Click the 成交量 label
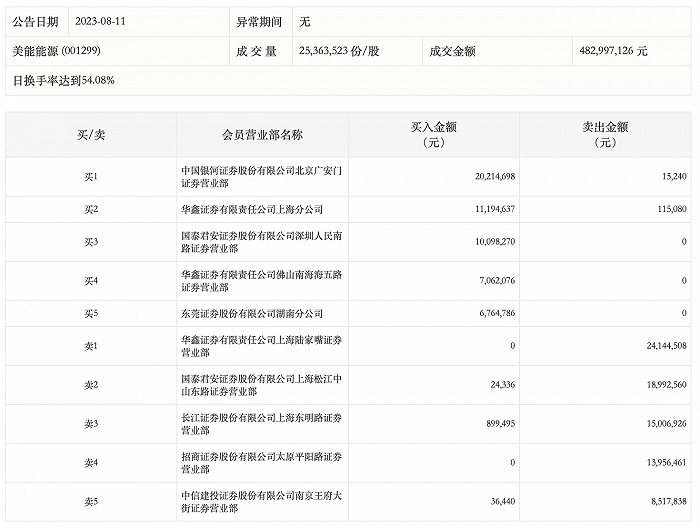The height and width of the screenshot is (528, 700). (x=256, y=51)
